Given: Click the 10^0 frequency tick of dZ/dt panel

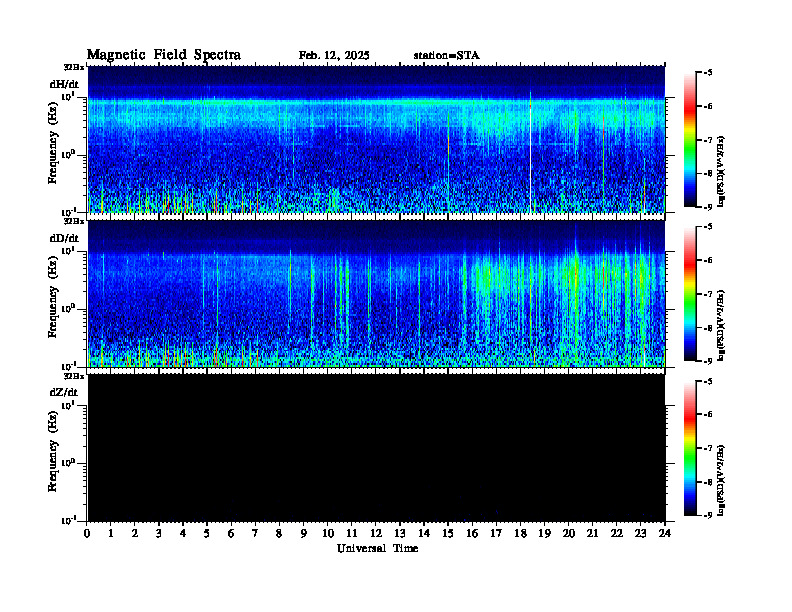Looking at the screenshot, I should point(68,463).
